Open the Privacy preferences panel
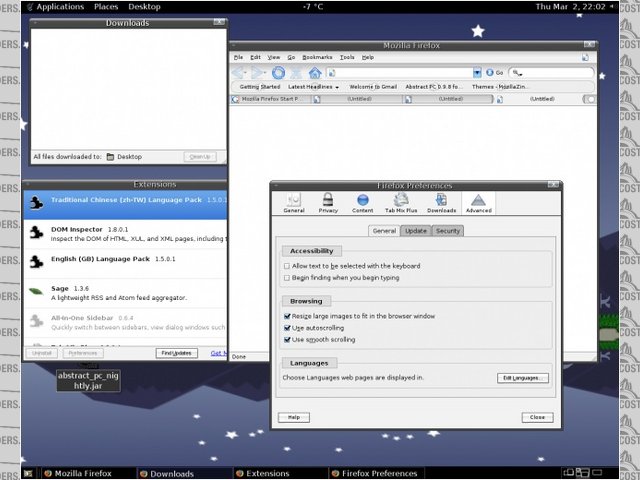Screen dimensions: 640x480 tap(328, 203)
